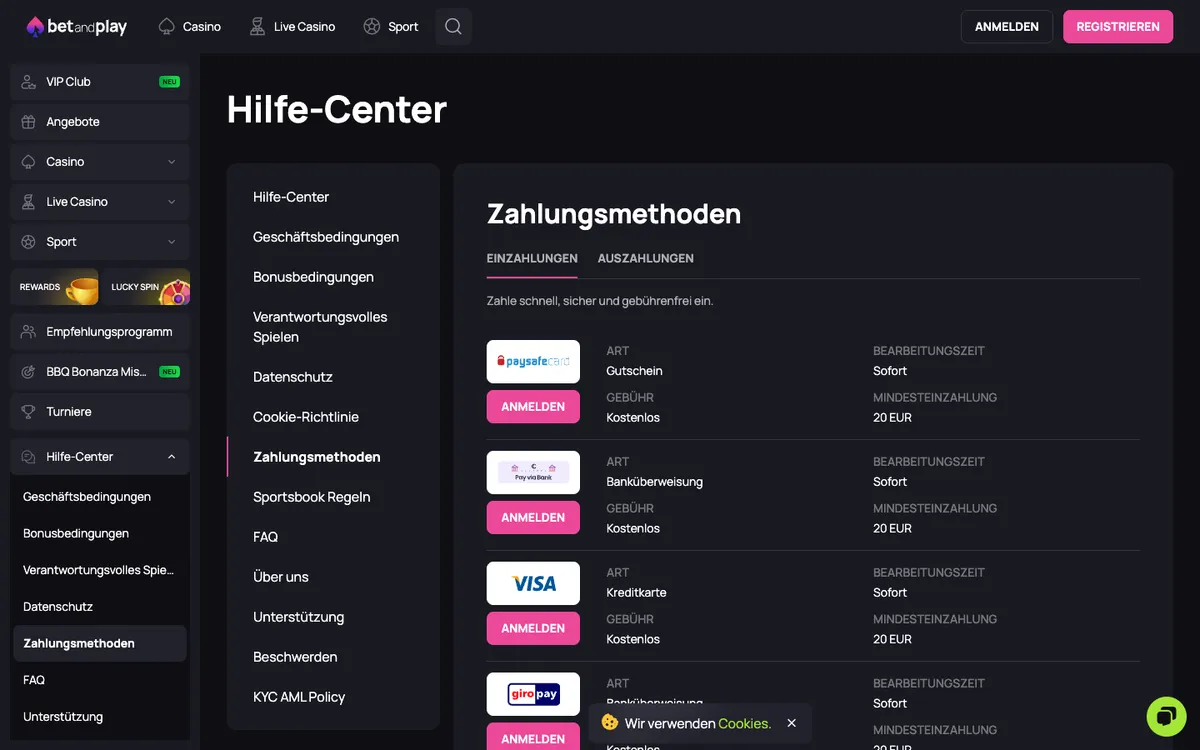Open Casino in the top navigation
Image resolution: width=1200 pixels, height=750 pixels.
tap(190, 27)
